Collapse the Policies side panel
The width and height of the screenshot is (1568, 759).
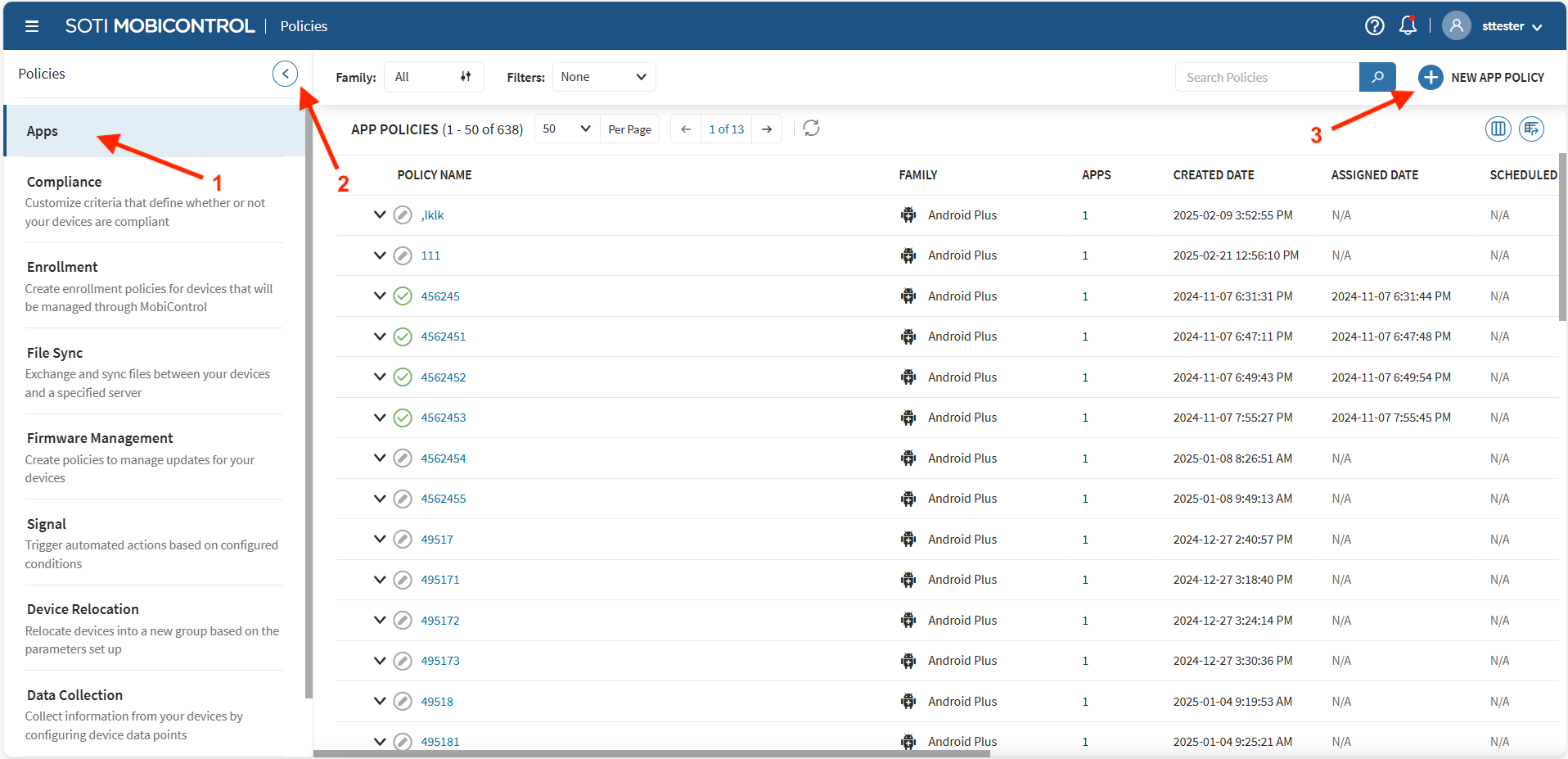pyautogui.click(x=285, y=74)
